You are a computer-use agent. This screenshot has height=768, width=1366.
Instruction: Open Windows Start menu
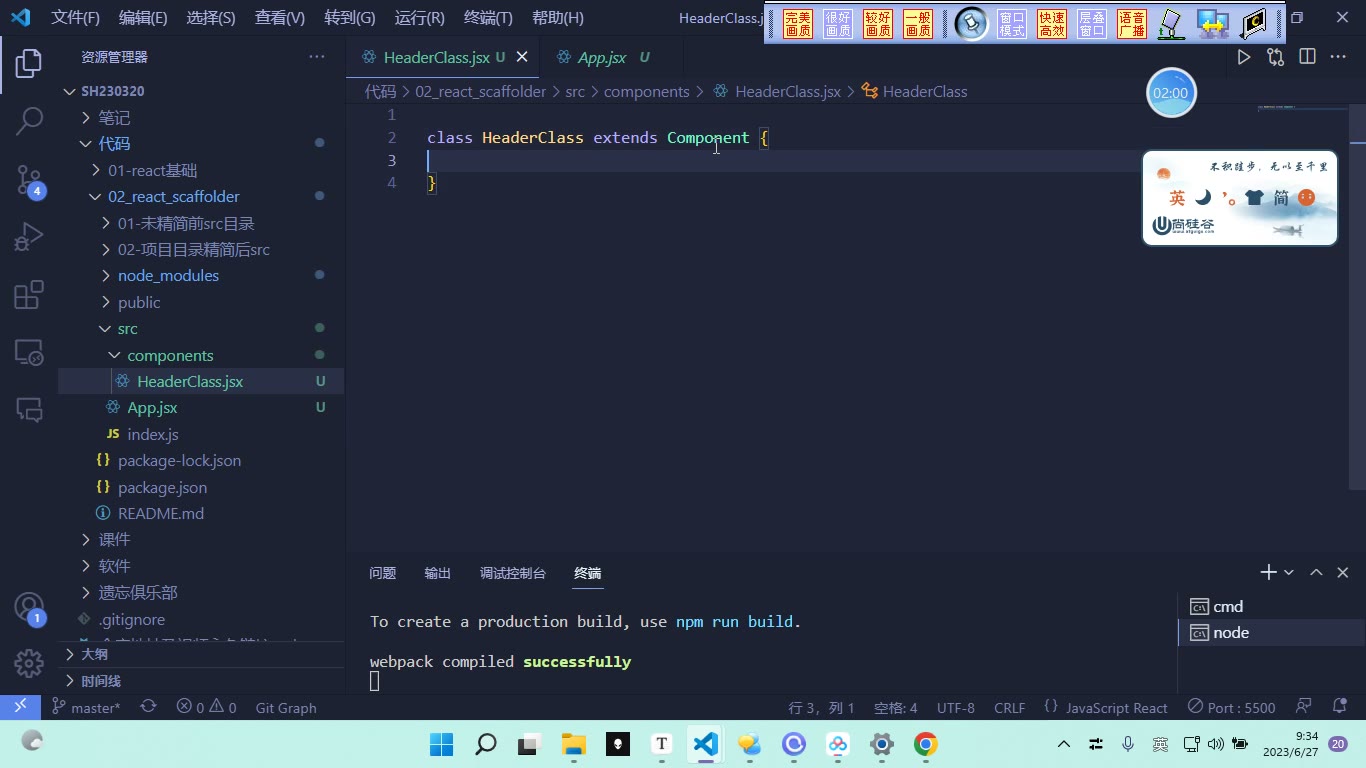click(442, 744)
